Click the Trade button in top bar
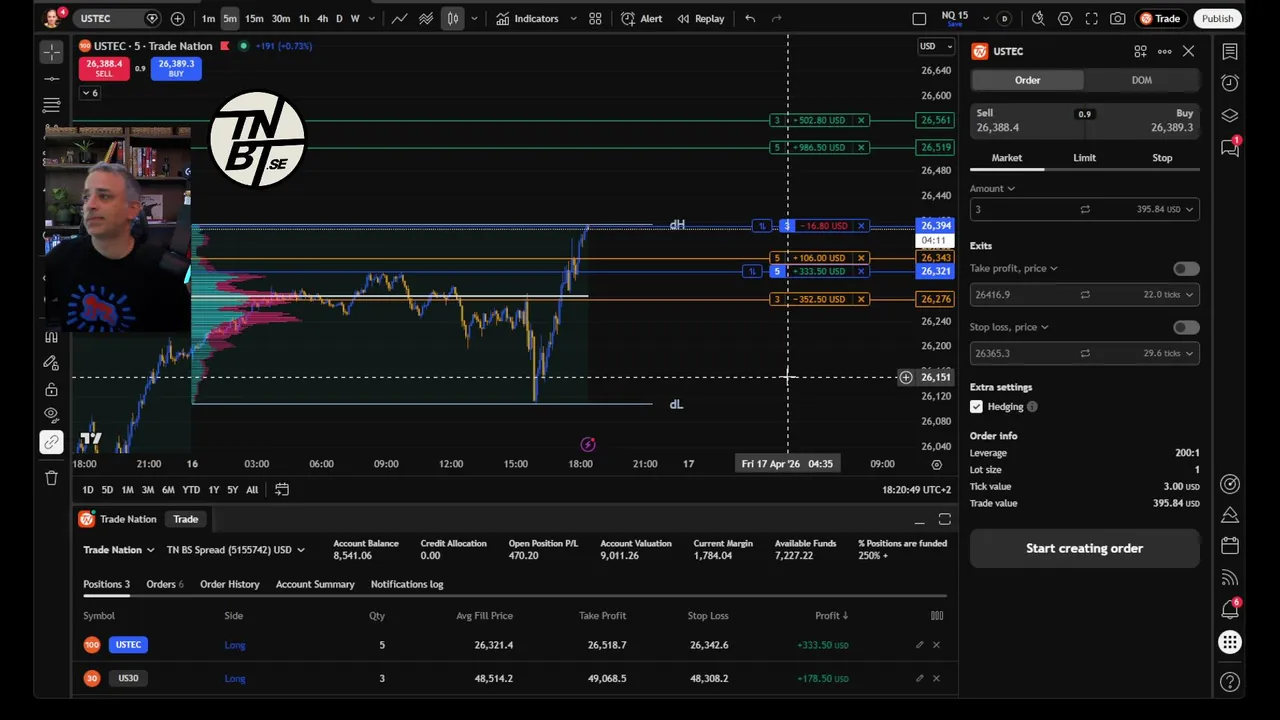Image resolution: width=1280 pixels, height=720 pixels. (x=1160, y=18)
